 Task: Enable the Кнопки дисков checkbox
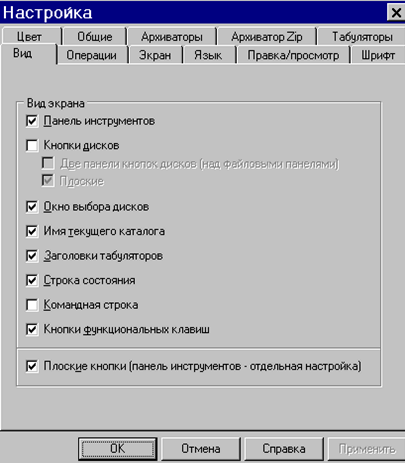coord(32,146)
